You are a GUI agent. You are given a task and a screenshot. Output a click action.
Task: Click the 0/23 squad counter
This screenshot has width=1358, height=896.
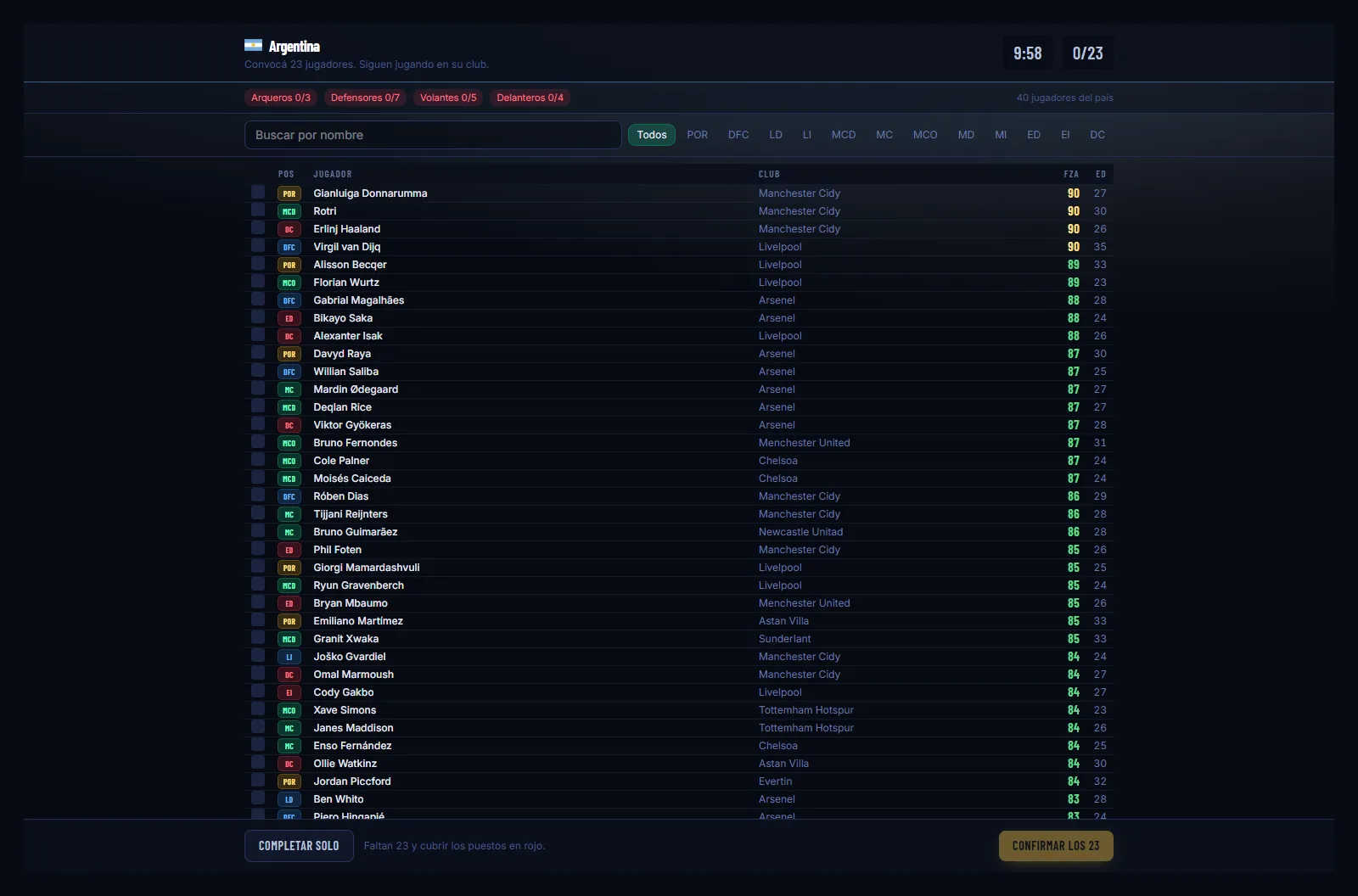click(x=1088, y=53)
